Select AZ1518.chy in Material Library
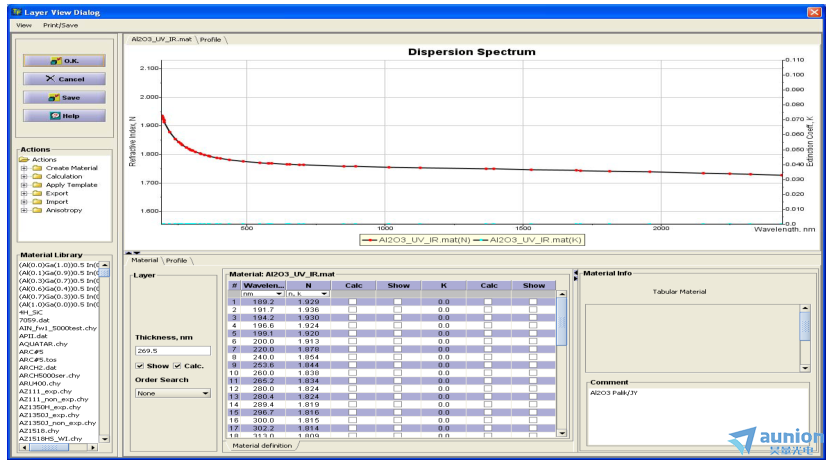The image size is (836, 466). coord(39,431)
